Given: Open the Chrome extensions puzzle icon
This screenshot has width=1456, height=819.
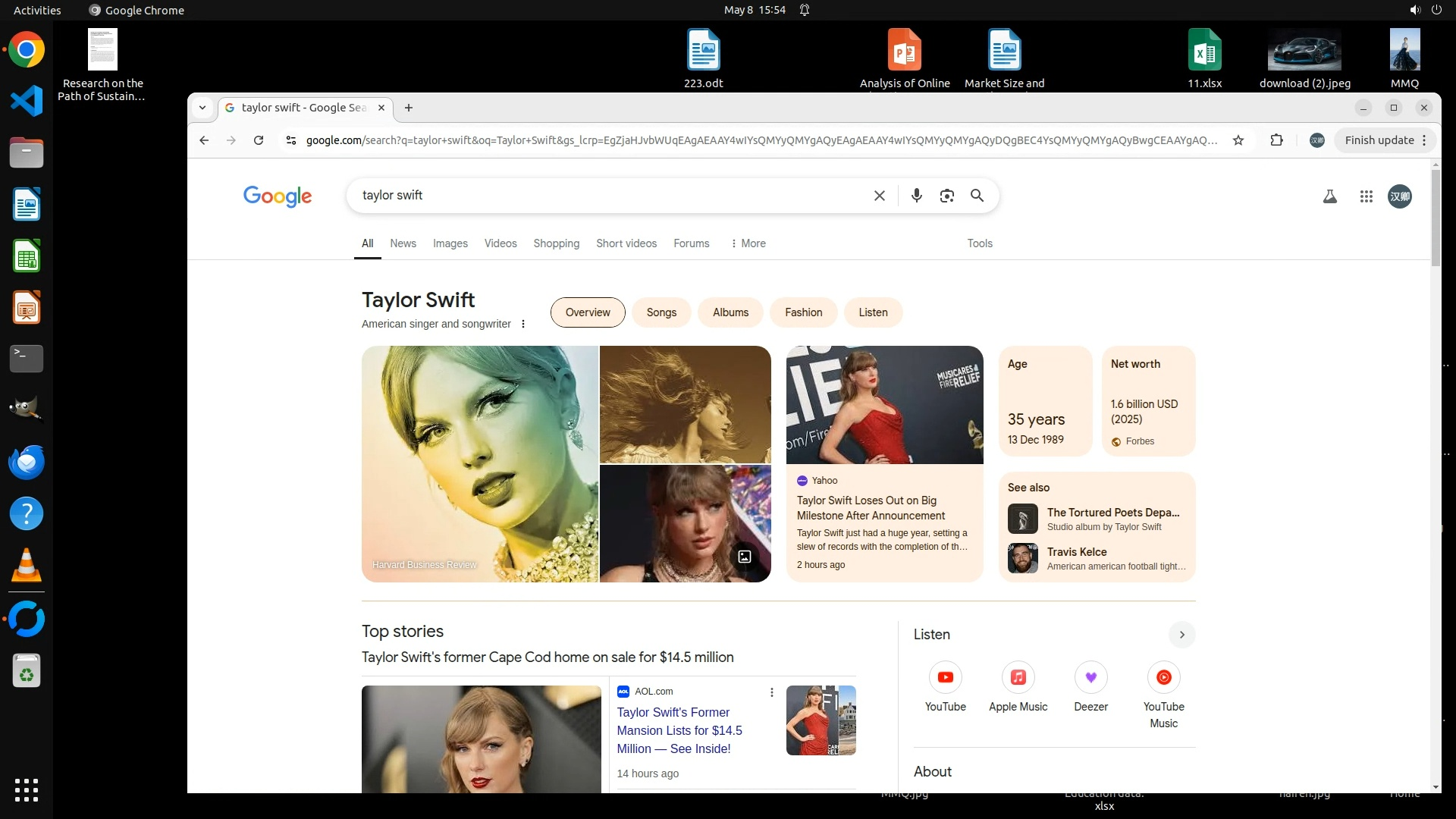Looking at the screenshot, I should click(x=1277, y=140).
